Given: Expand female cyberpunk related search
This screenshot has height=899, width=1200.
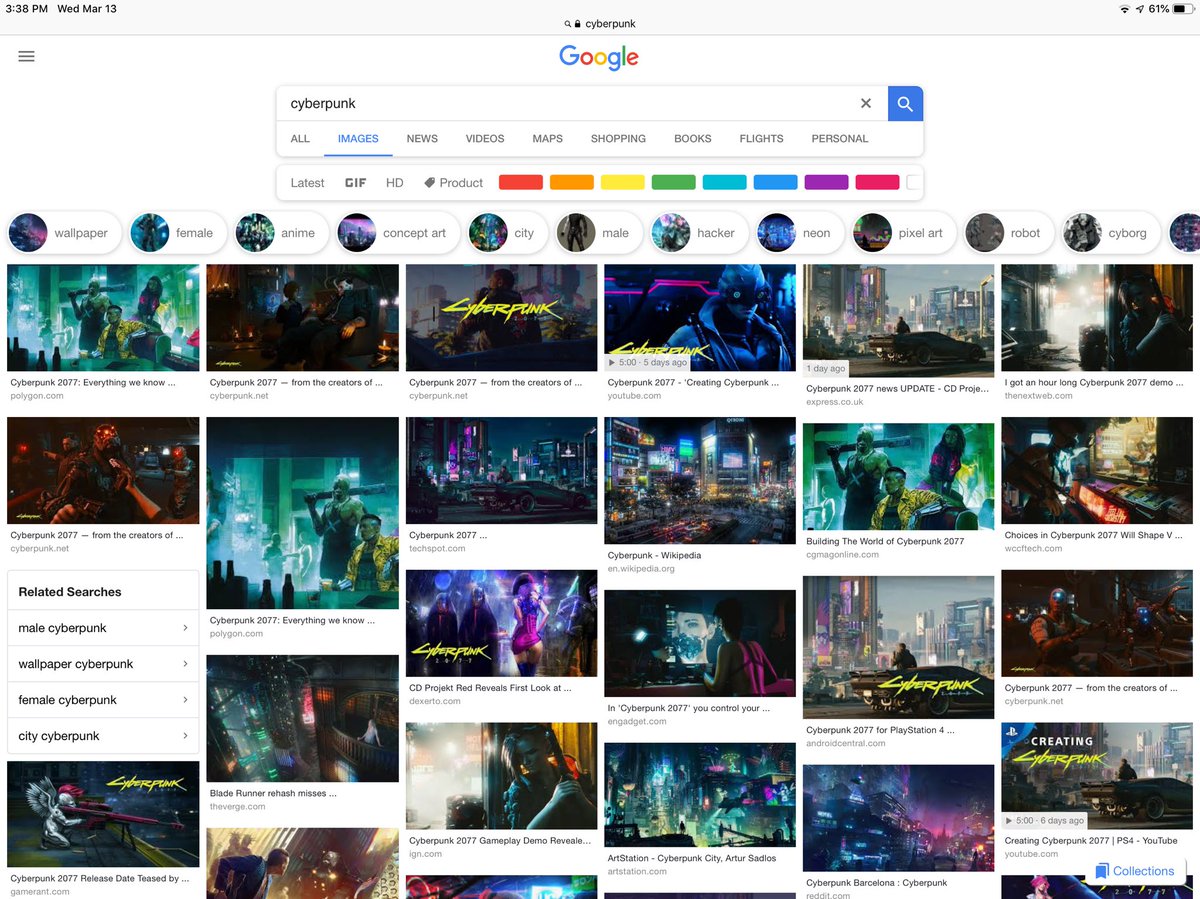Looking at the screenshot, I should point(103,700).
